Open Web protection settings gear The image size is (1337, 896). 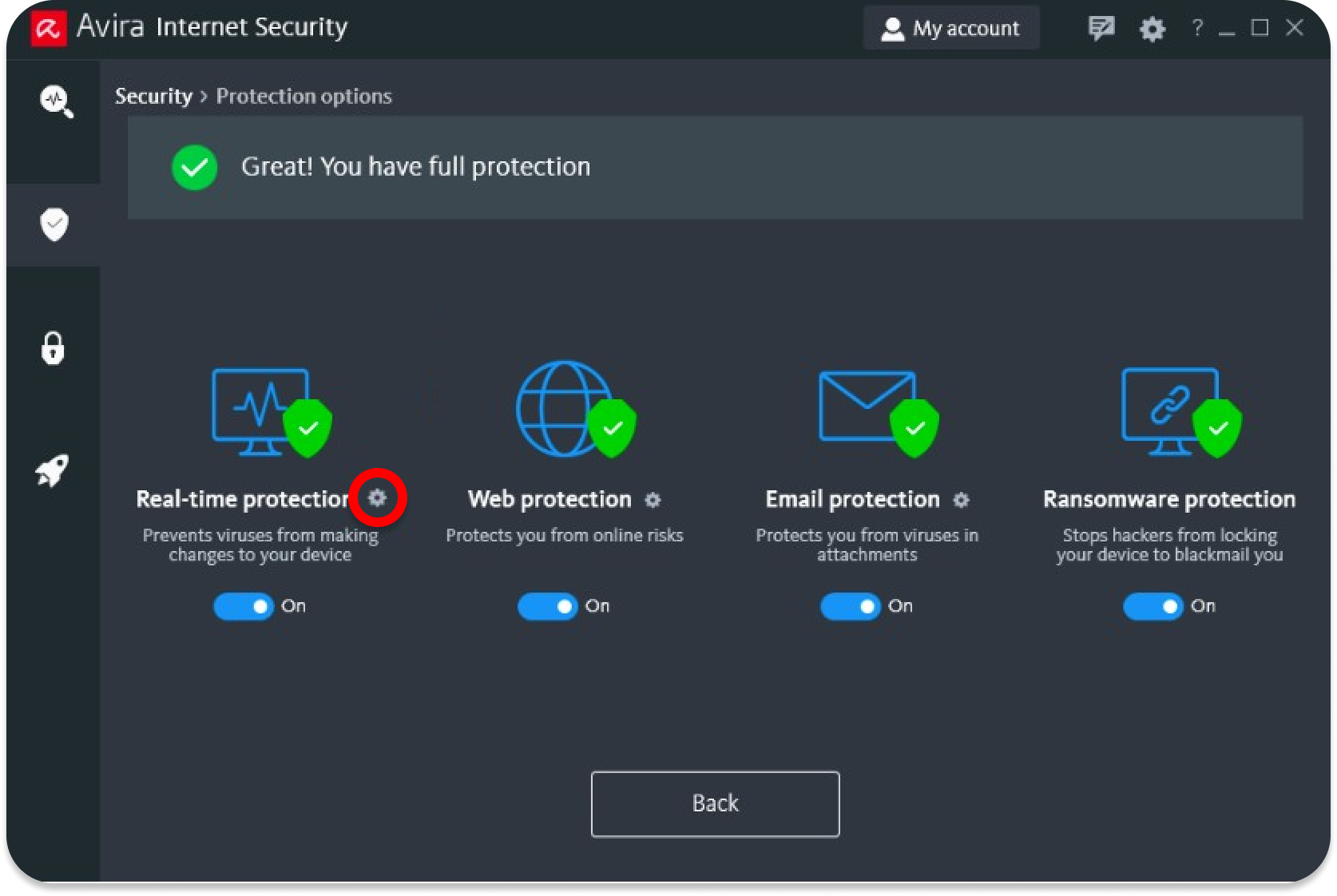click(x=653, y=500)
